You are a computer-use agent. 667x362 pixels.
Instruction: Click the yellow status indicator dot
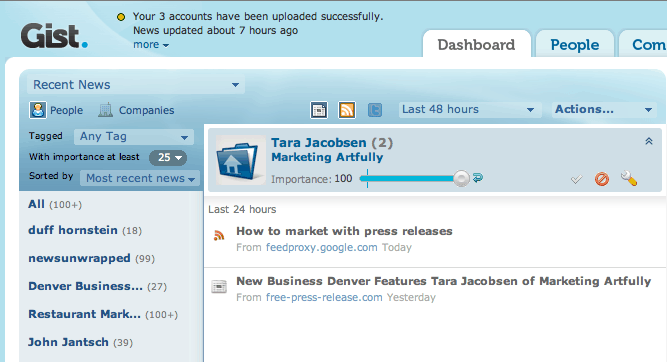point(121,17)
